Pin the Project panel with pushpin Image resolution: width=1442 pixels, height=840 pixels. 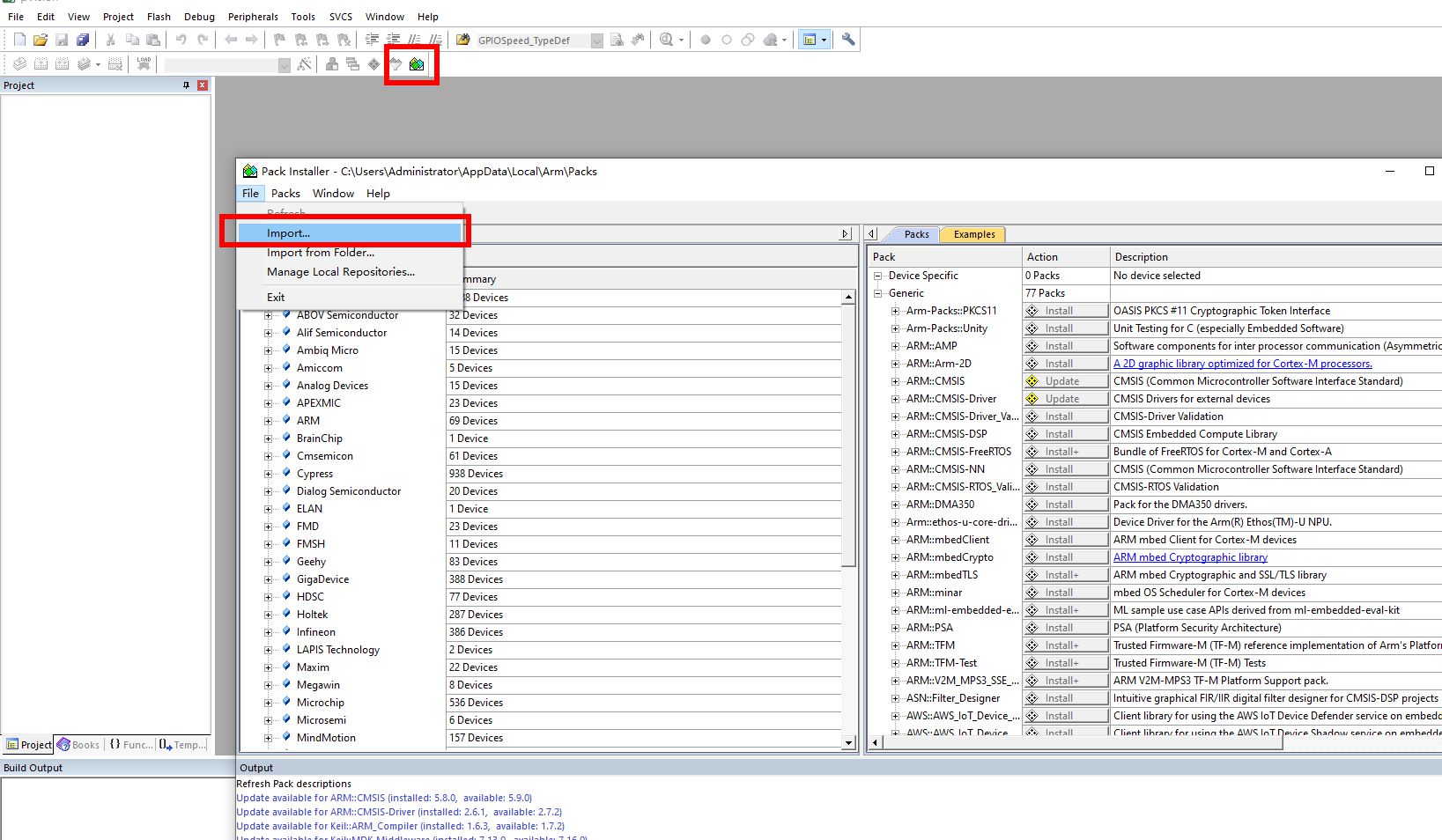[186, 85]
